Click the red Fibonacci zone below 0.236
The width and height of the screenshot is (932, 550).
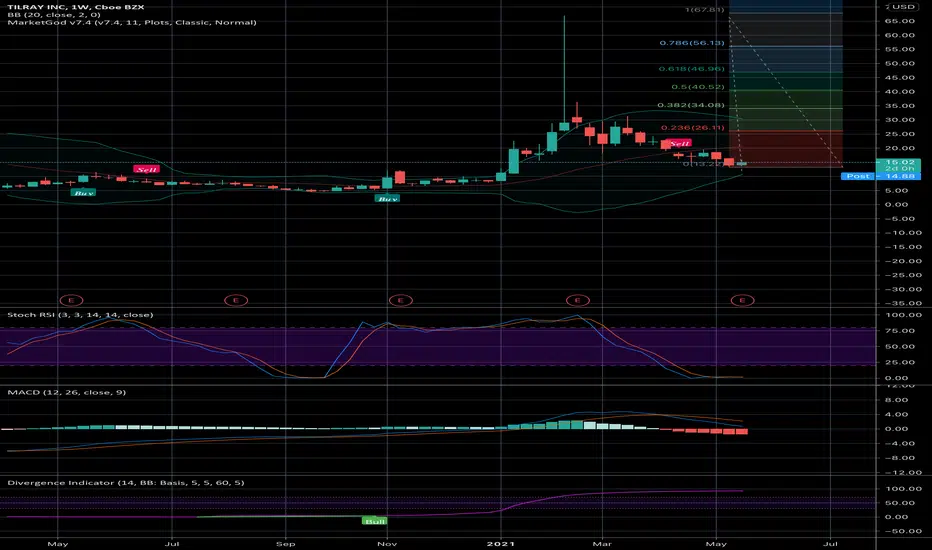click(x=786, y=149)
